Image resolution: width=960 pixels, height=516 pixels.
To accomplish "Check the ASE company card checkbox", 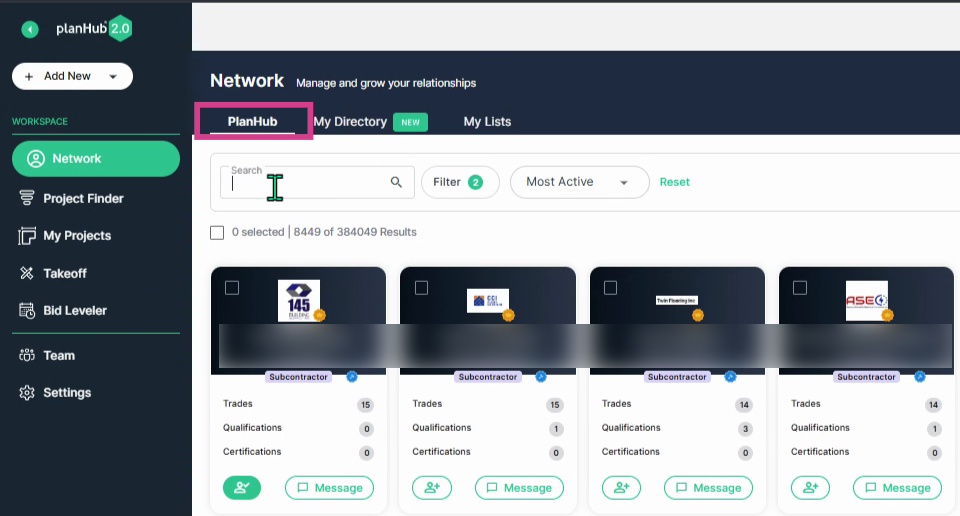I will [800, 288].
